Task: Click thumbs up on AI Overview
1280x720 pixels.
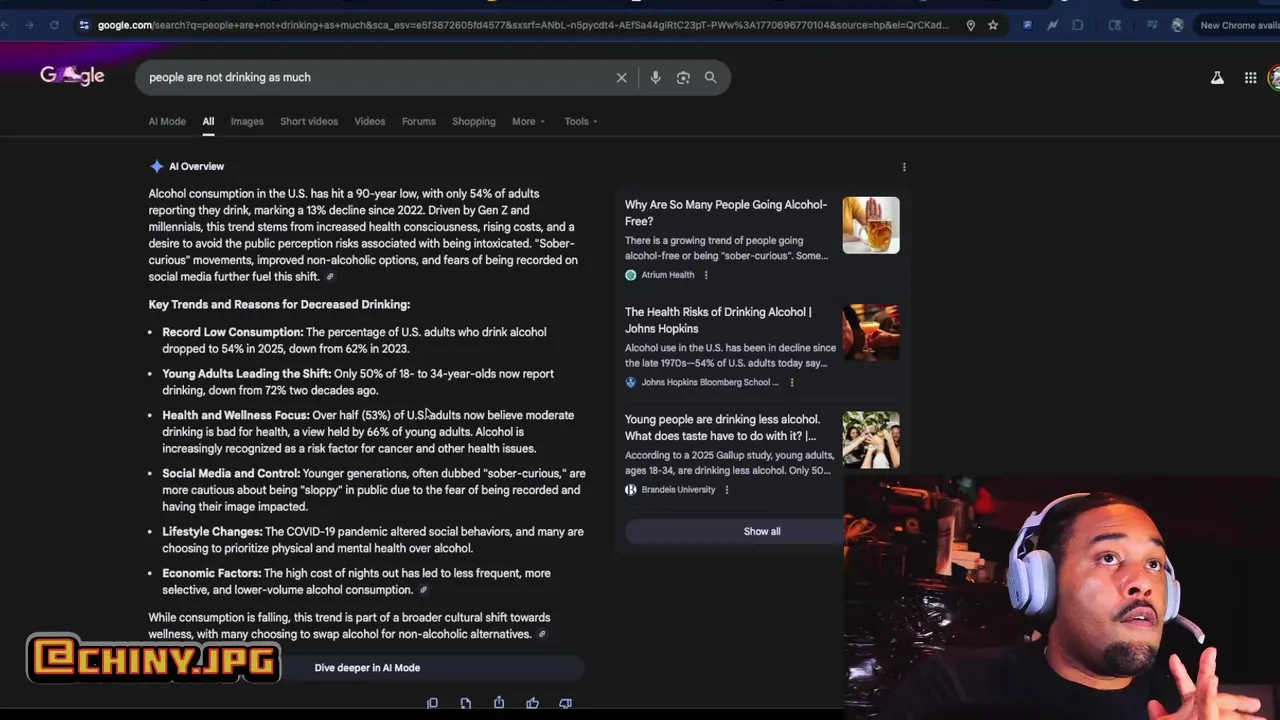Action: 532,704
